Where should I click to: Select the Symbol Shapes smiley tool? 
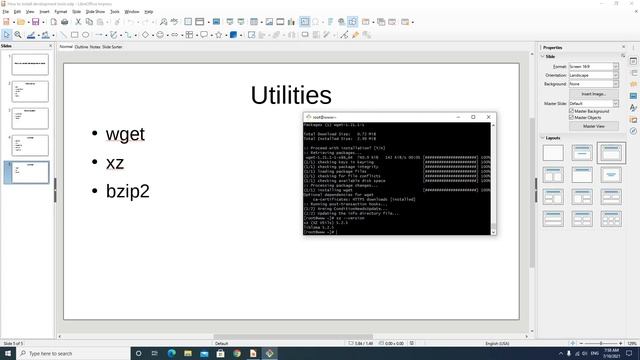(x=160, y=35)
